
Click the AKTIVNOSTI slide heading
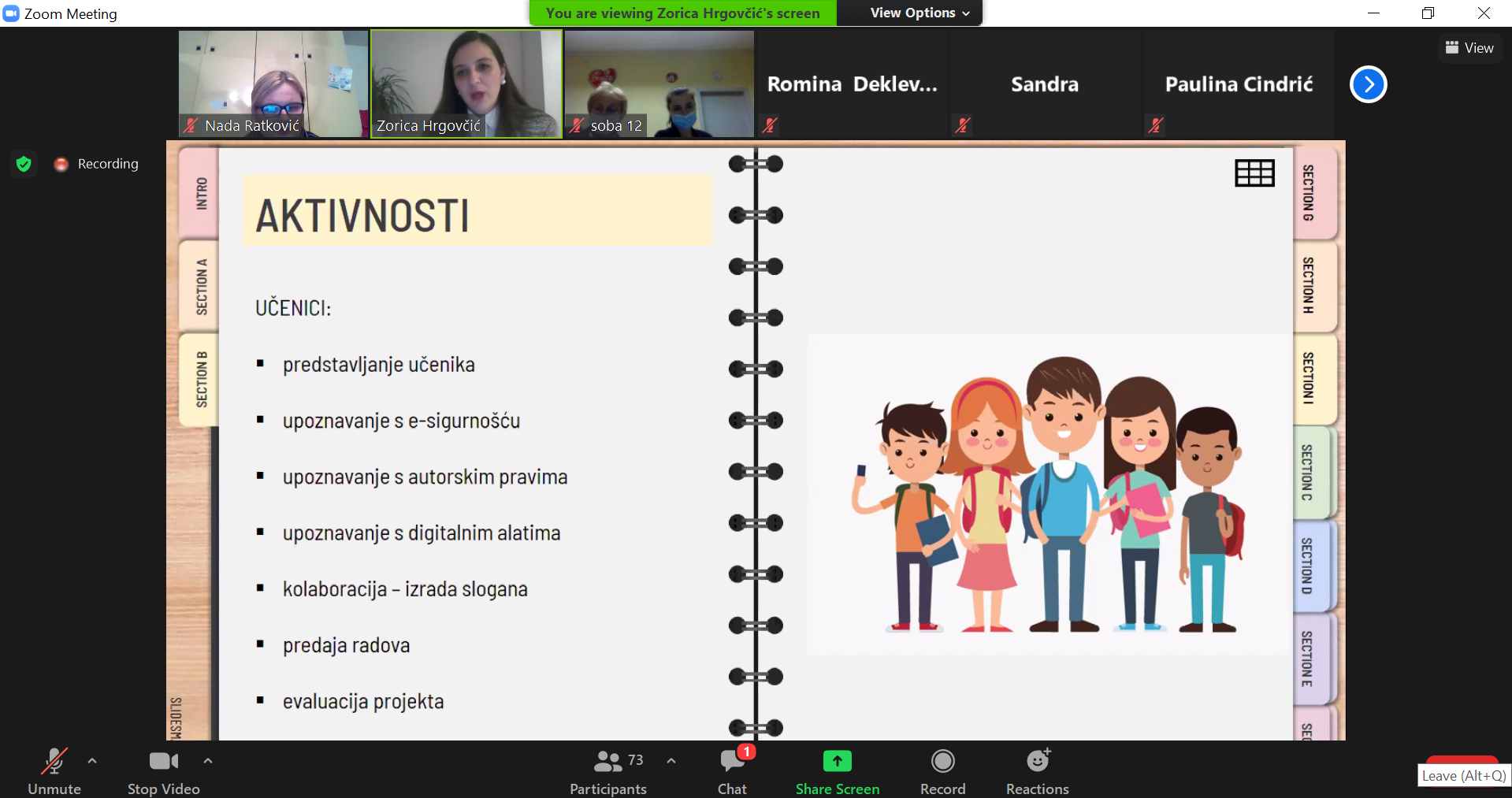[363, 216]
